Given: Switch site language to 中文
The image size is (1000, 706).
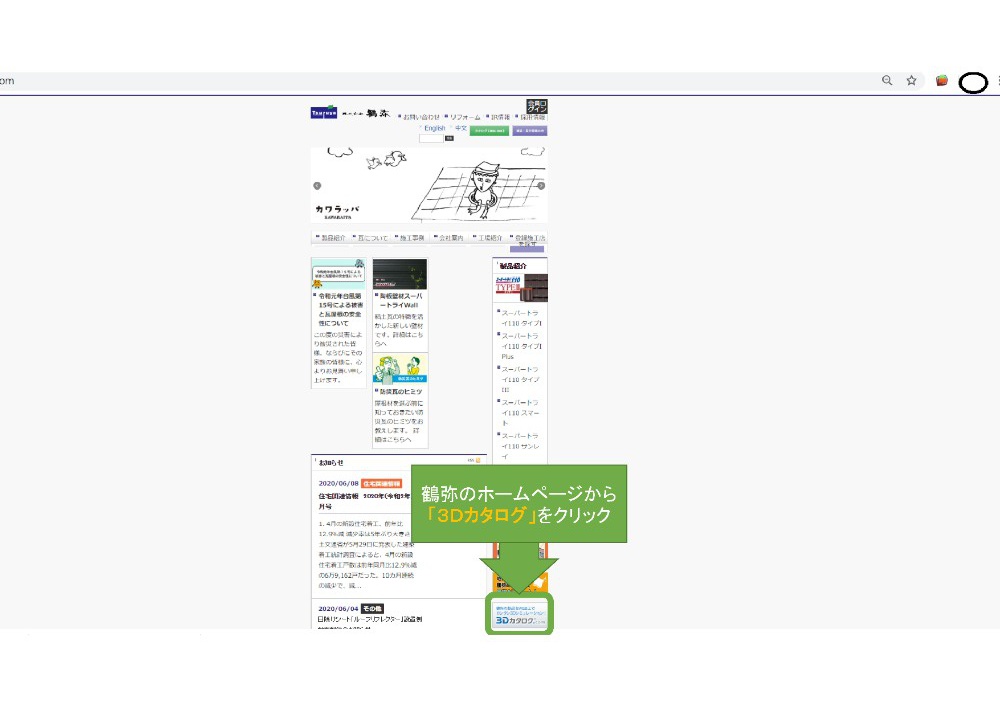Looking at the screenshot, I should click(x=460, y=128).
